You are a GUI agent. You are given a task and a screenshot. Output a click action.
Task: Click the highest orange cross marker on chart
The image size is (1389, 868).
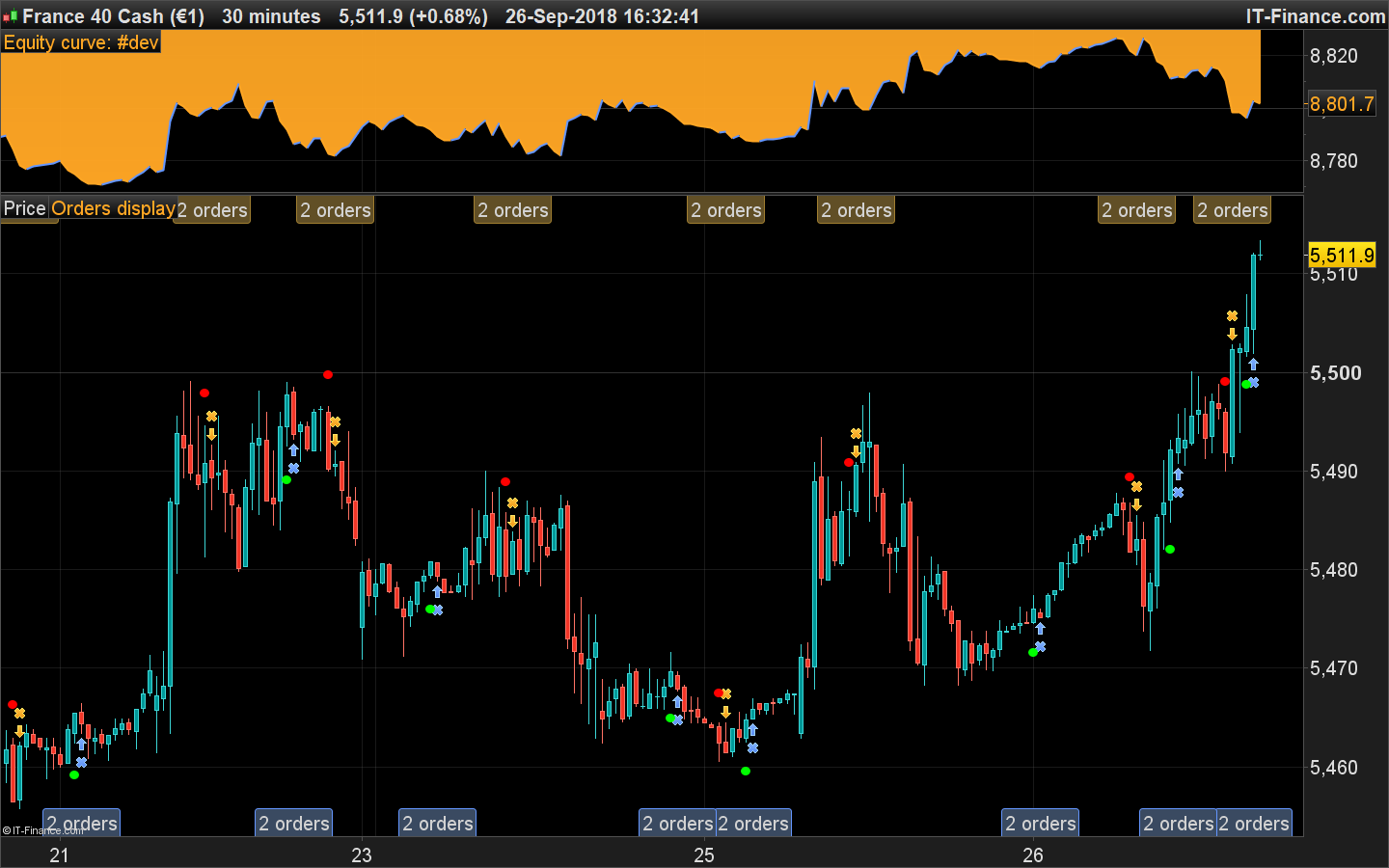[x=1232, y=316]
